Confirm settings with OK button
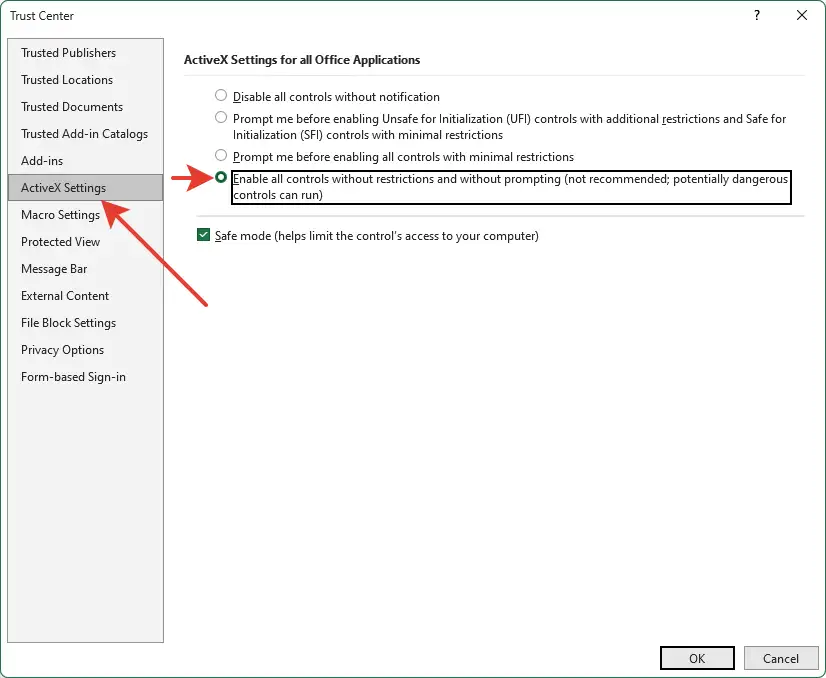Viewport: 826px width, 678px height. [x=696, y=657]
